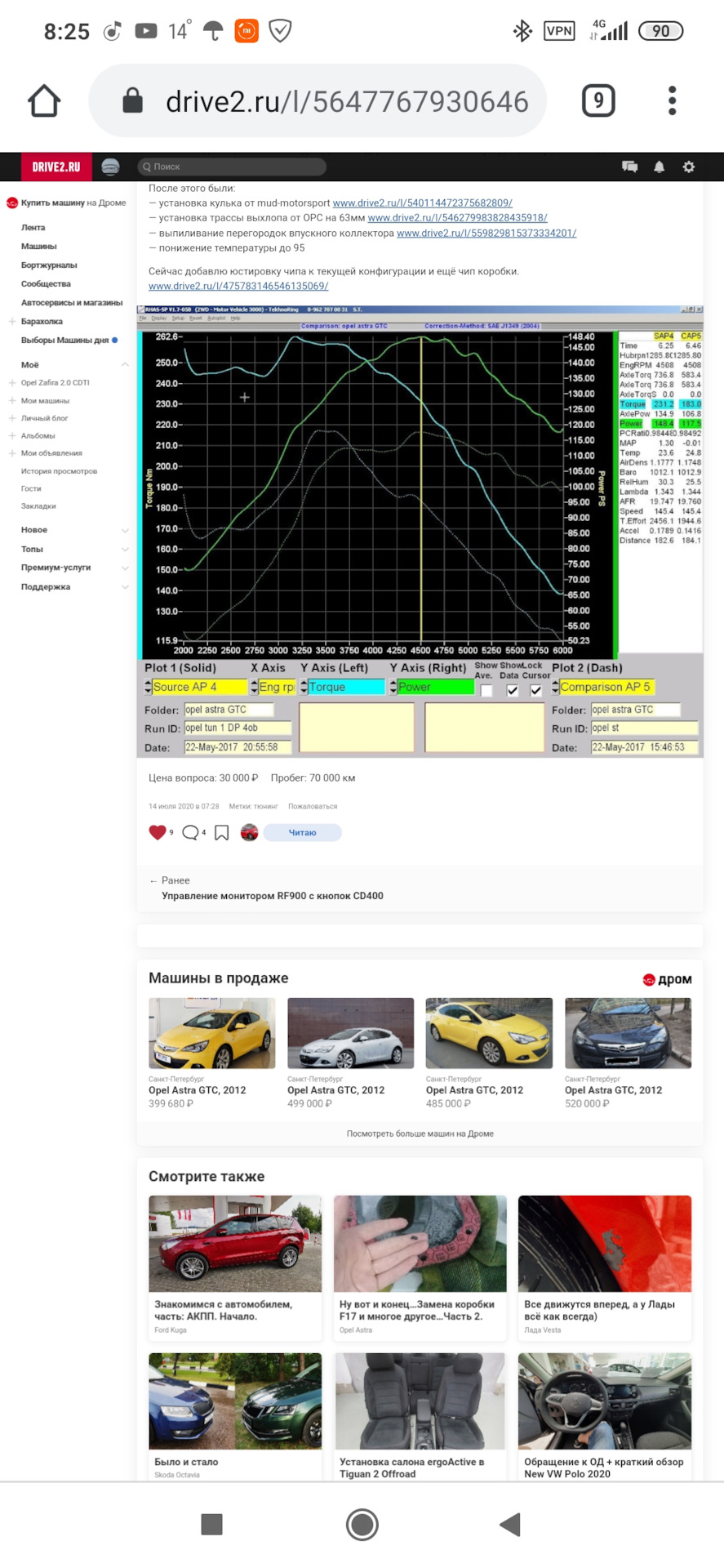Collapse the Моё section chevron

point(125,365)
